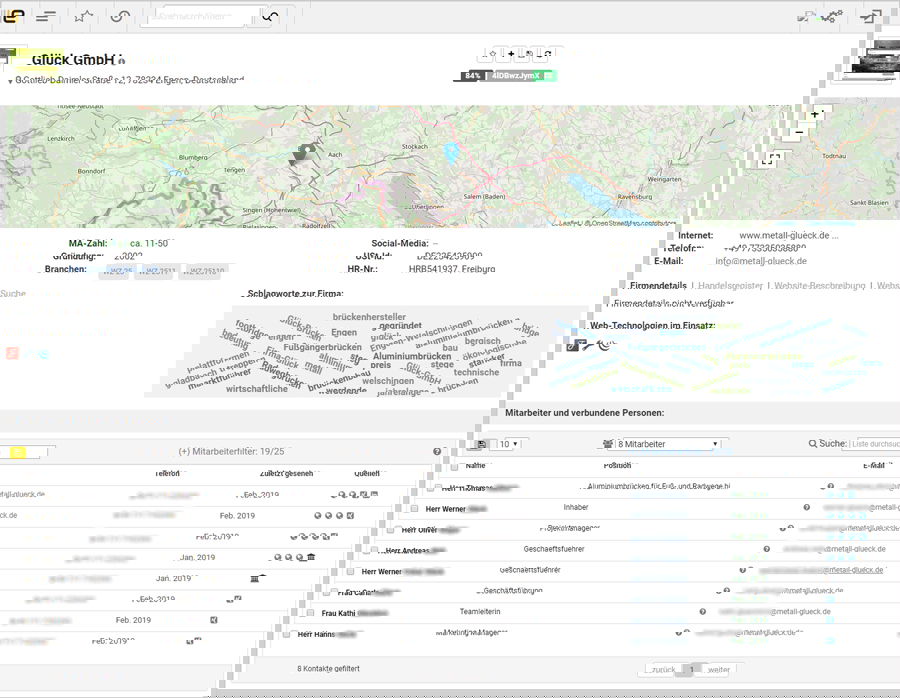Click the magnifier icon next to Suche

pyautogui.click(x=813, y=444)
